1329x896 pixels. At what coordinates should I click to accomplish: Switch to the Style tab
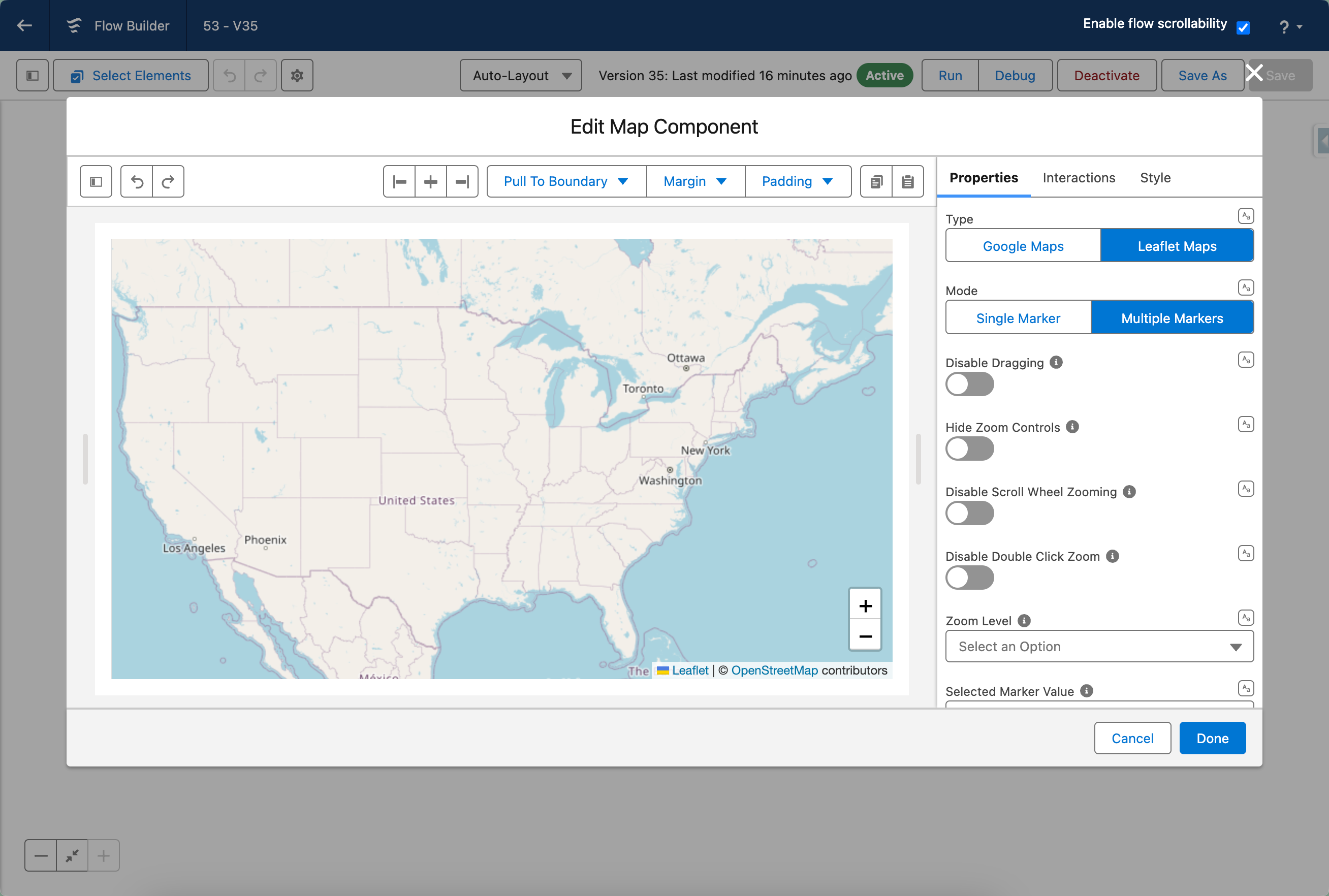[1155, 178]
